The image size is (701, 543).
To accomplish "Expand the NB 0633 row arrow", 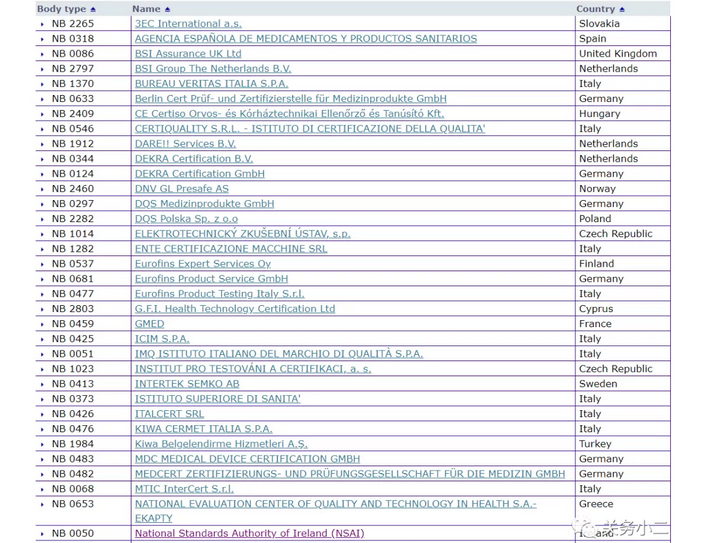I will coord(42,99).
